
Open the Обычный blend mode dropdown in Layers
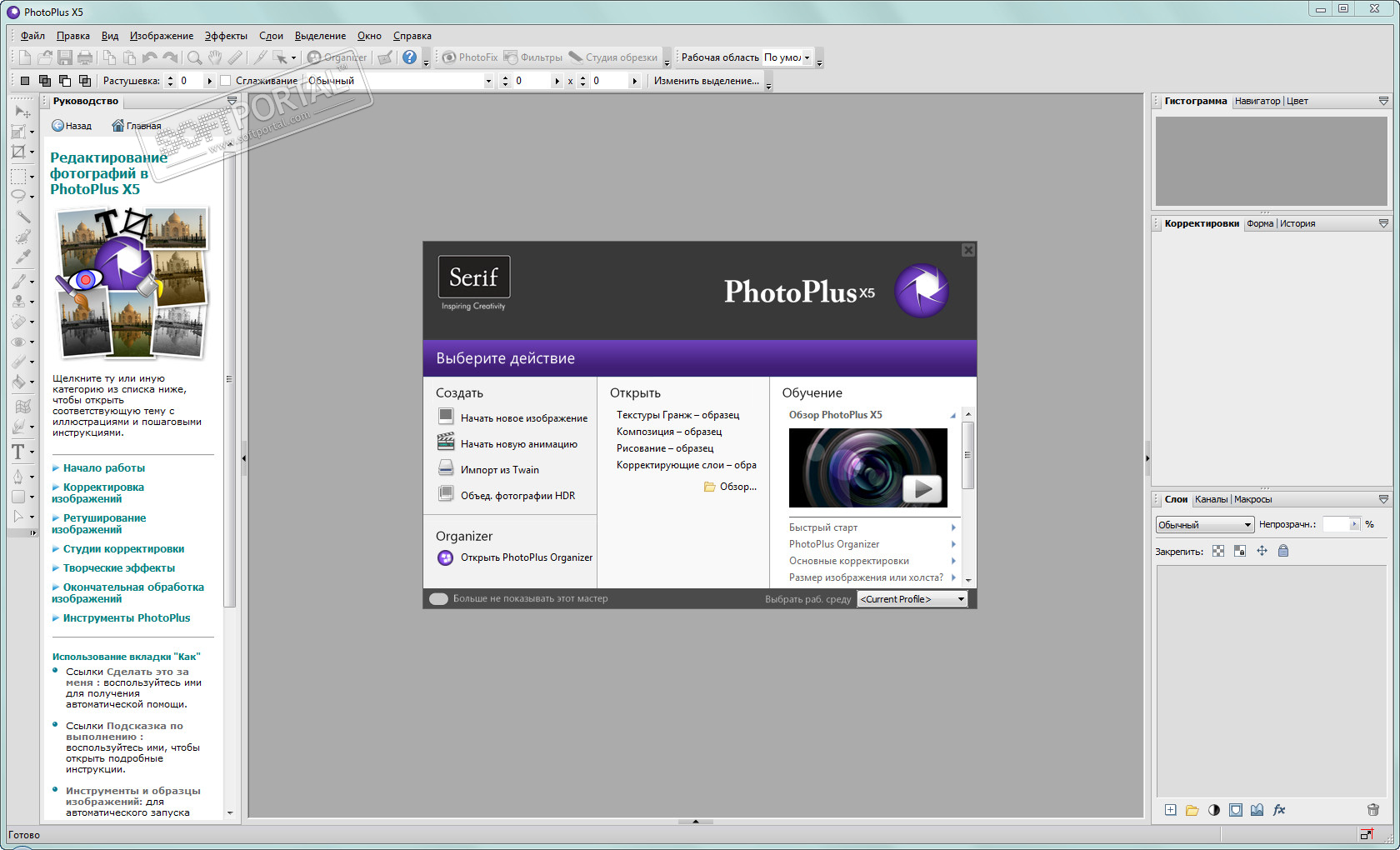point(1204,525)
